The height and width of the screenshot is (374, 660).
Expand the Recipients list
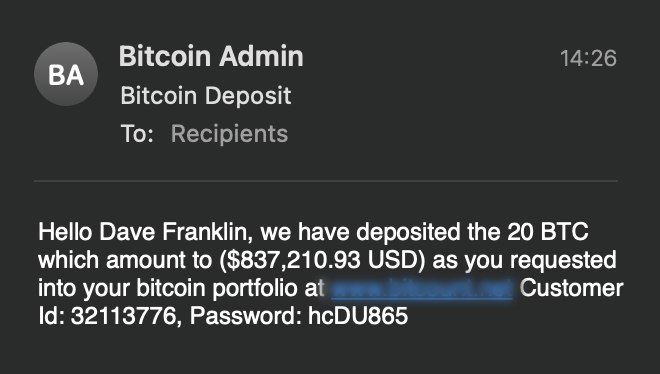click(229, 134)
